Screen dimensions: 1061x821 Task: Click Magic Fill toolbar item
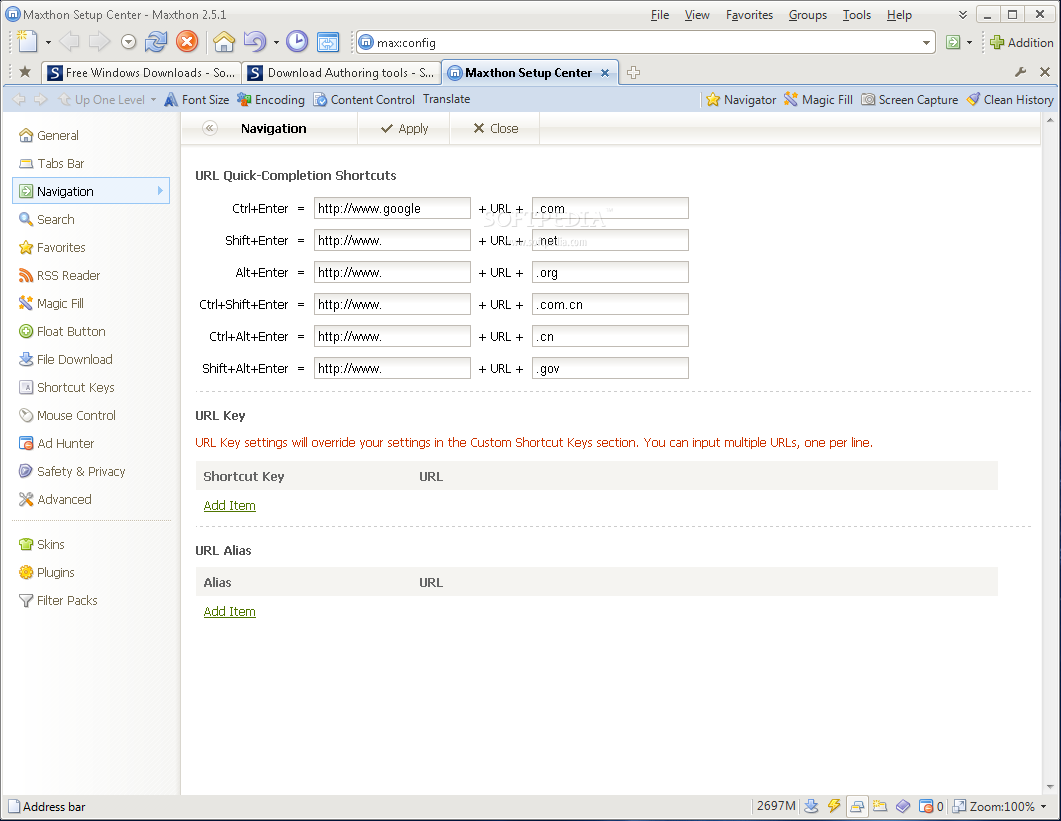[818, 99]
